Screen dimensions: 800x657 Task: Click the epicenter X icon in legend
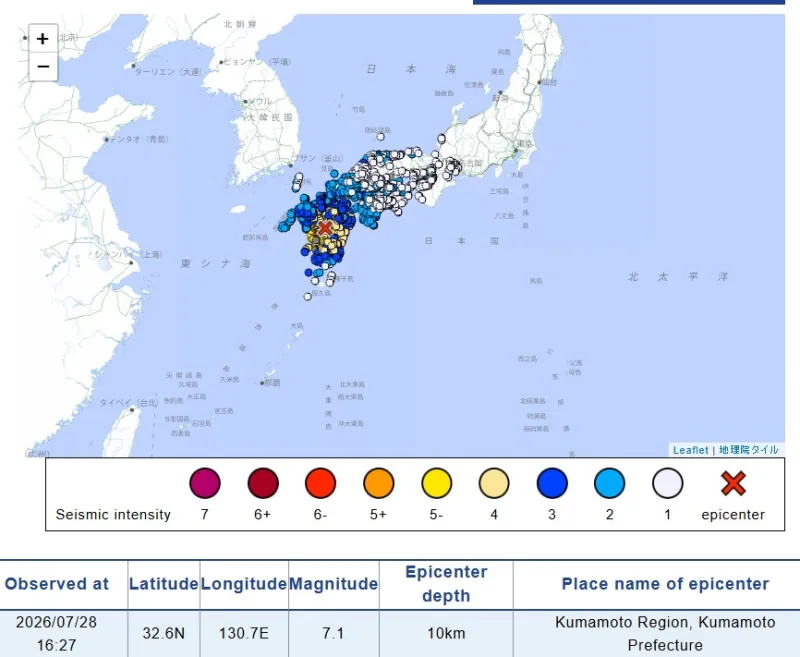[x=733, y=484]
